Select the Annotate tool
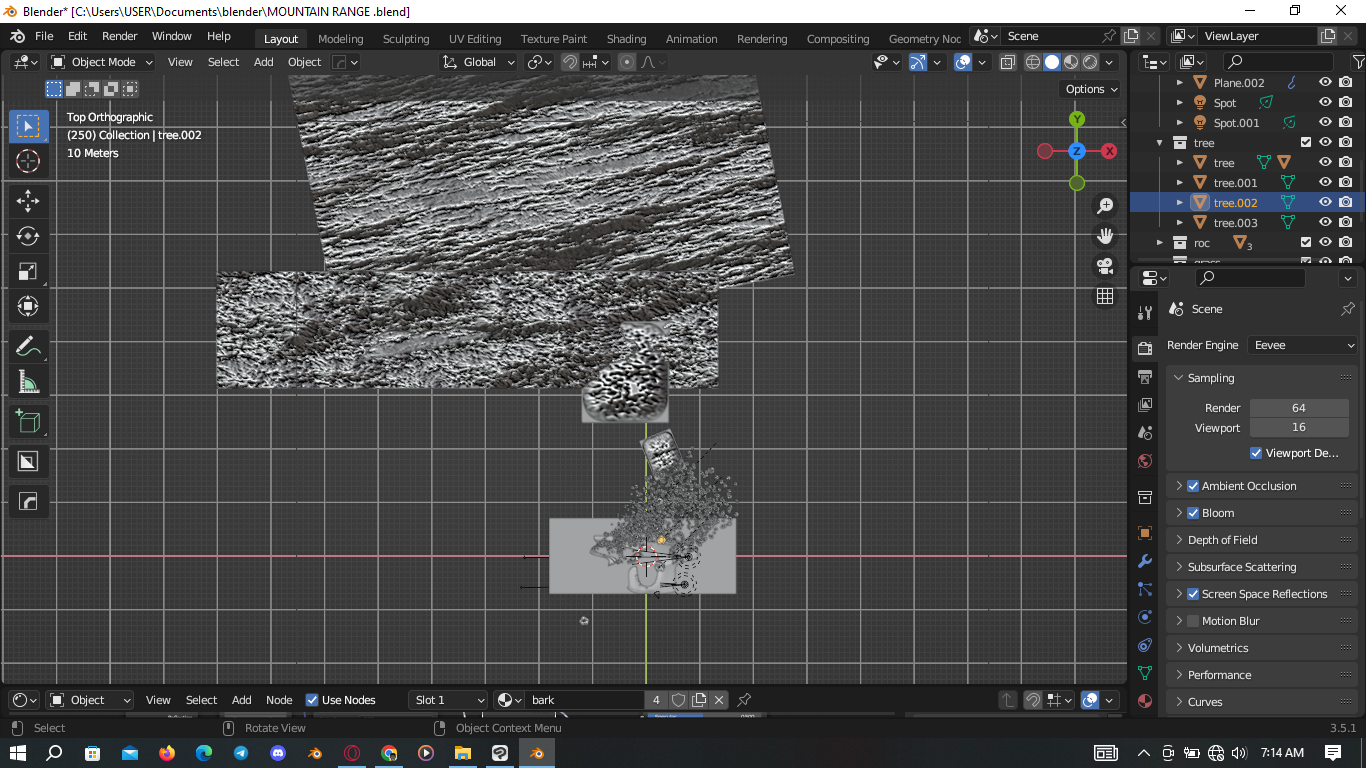Viewport: 1366px width, 768px height. [28, 347]
